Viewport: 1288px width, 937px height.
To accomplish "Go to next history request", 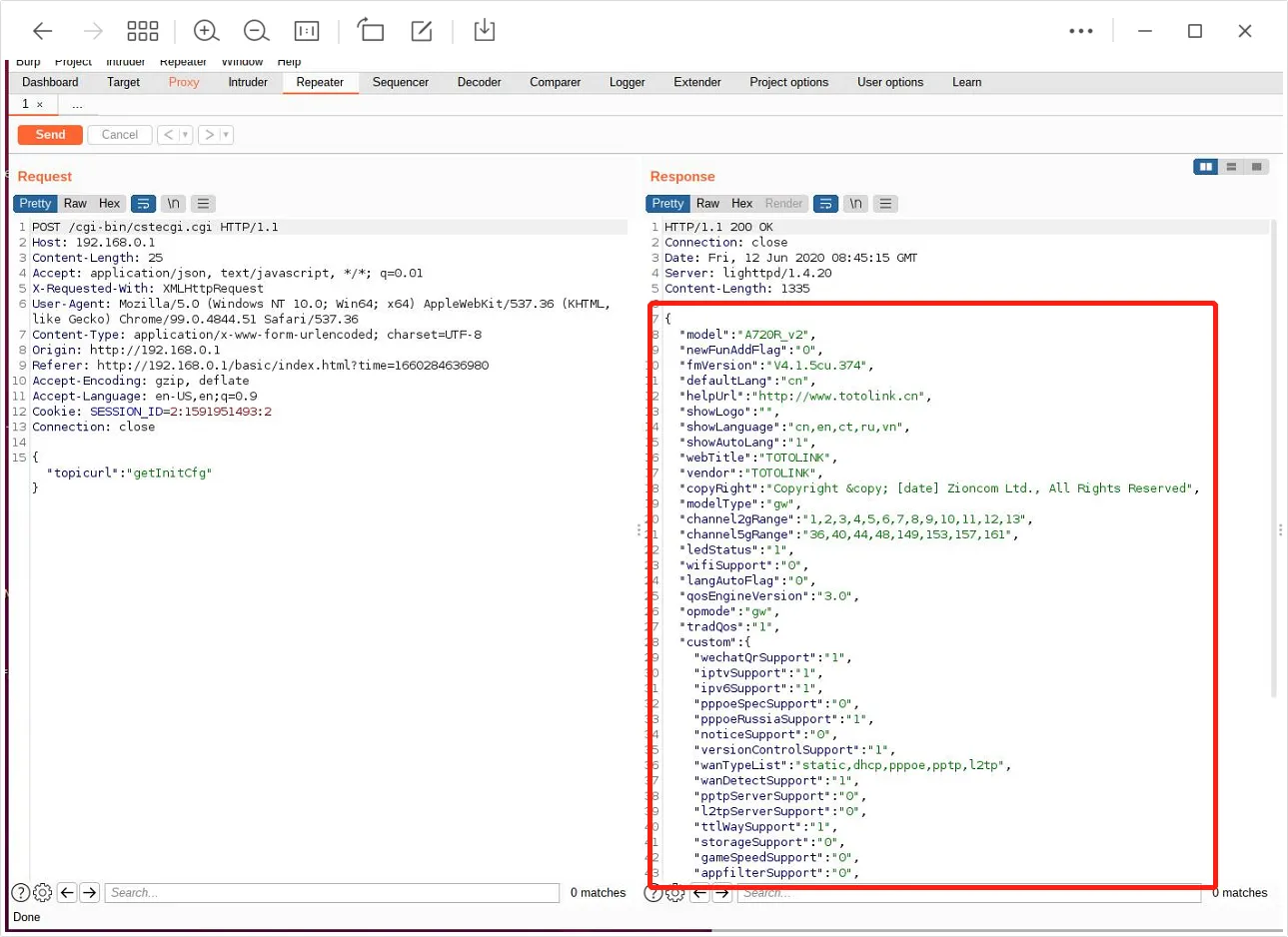I will click(x=209, y=135).
